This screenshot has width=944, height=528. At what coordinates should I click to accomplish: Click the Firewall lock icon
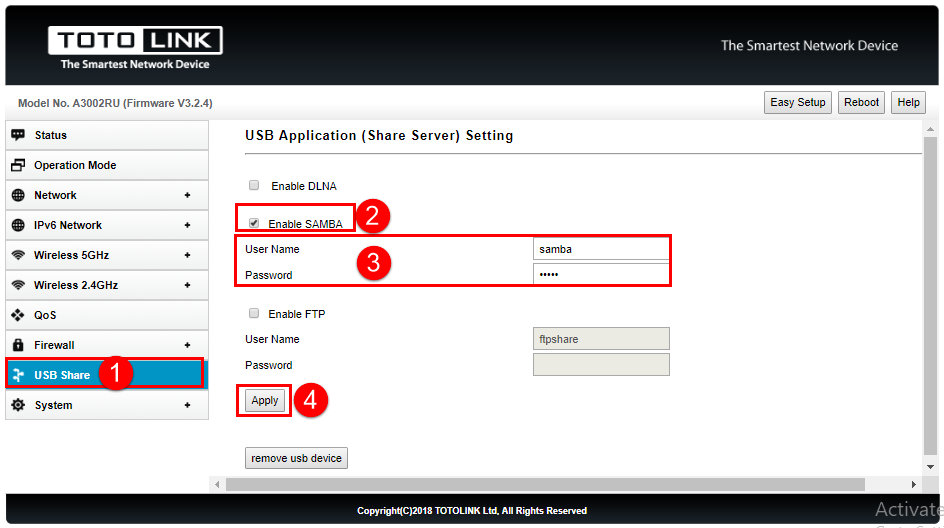pyautogui.click(x=18, y=345)
